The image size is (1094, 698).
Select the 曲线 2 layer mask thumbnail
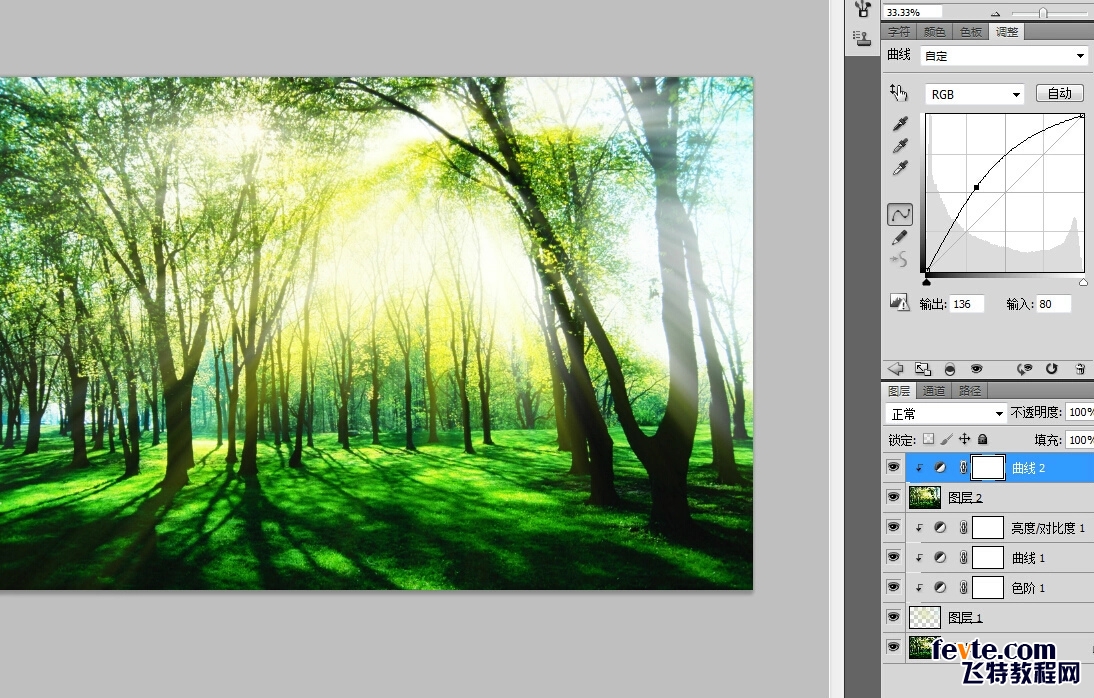(x=988, y=468)
